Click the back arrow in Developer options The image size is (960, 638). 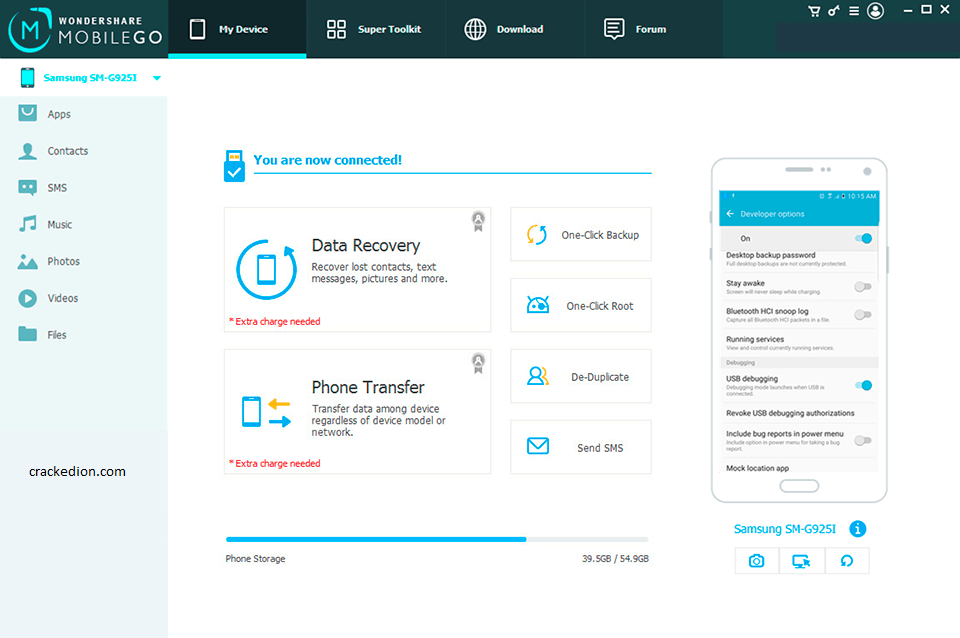pyautogui.click(x=730, y=214)
